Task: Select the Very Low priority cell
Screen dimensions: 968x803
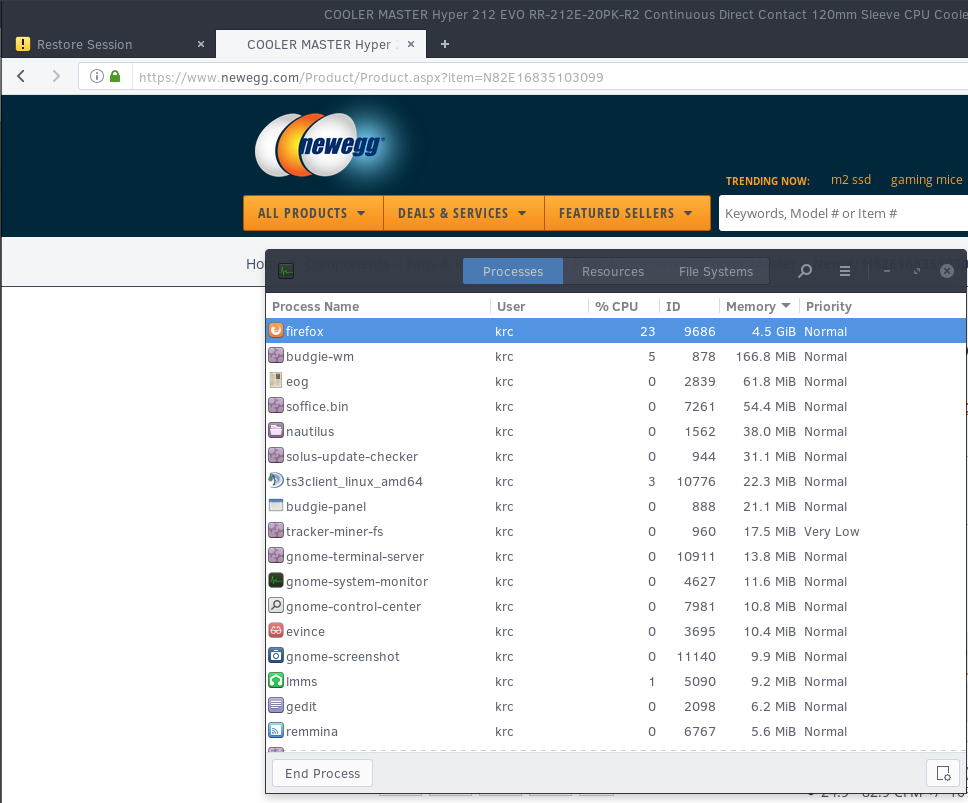Action: click(831, 531)
